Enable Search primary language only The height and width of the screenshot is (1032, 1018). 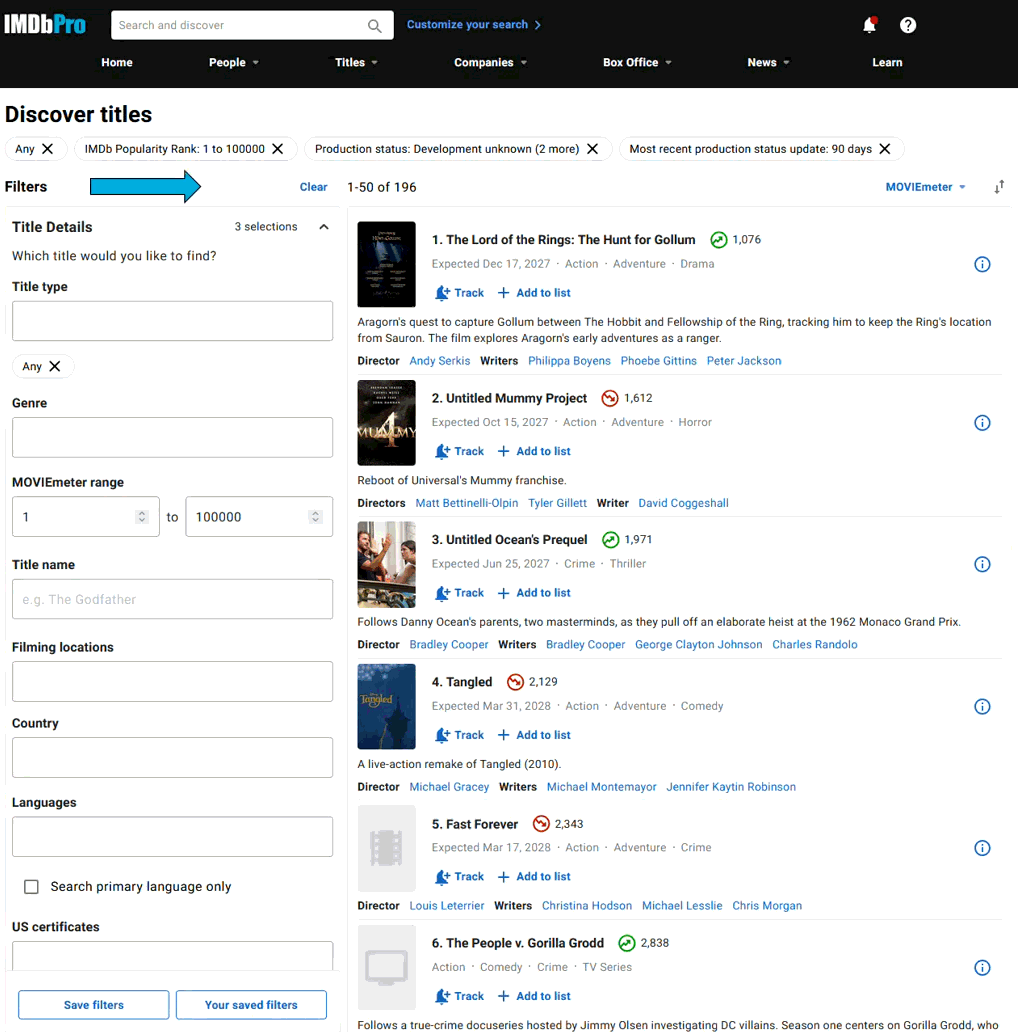click(31, 887)
